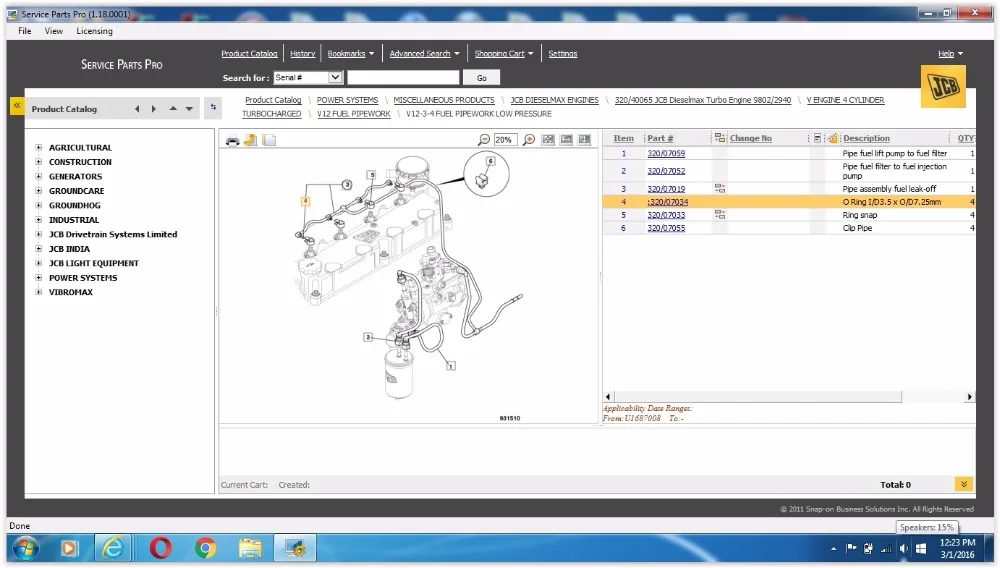
Task: Click the blank page icon in the diagram toolbar
Action: [269, 140]
